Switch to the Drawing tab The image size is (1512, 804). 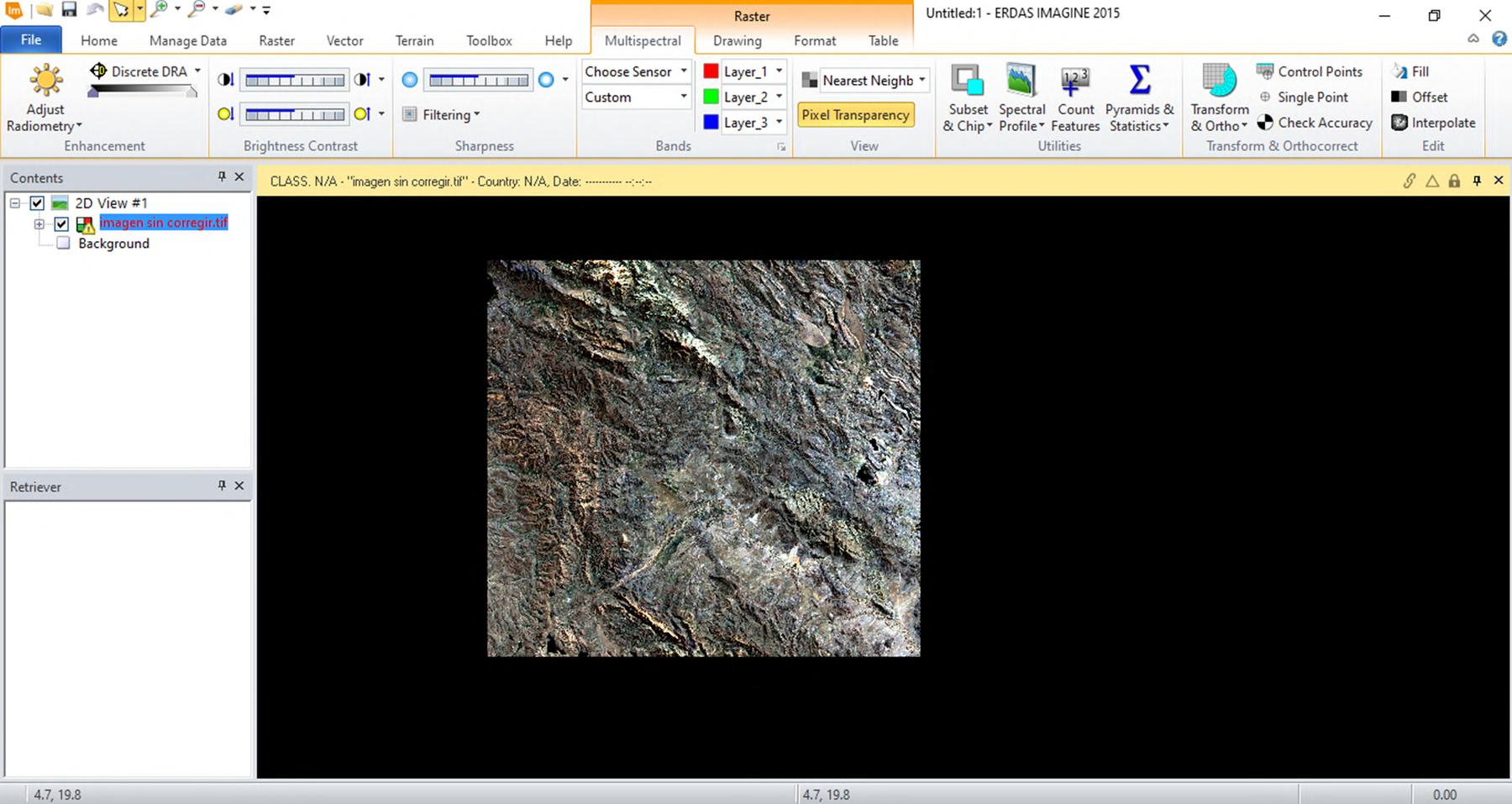(738, 40)
